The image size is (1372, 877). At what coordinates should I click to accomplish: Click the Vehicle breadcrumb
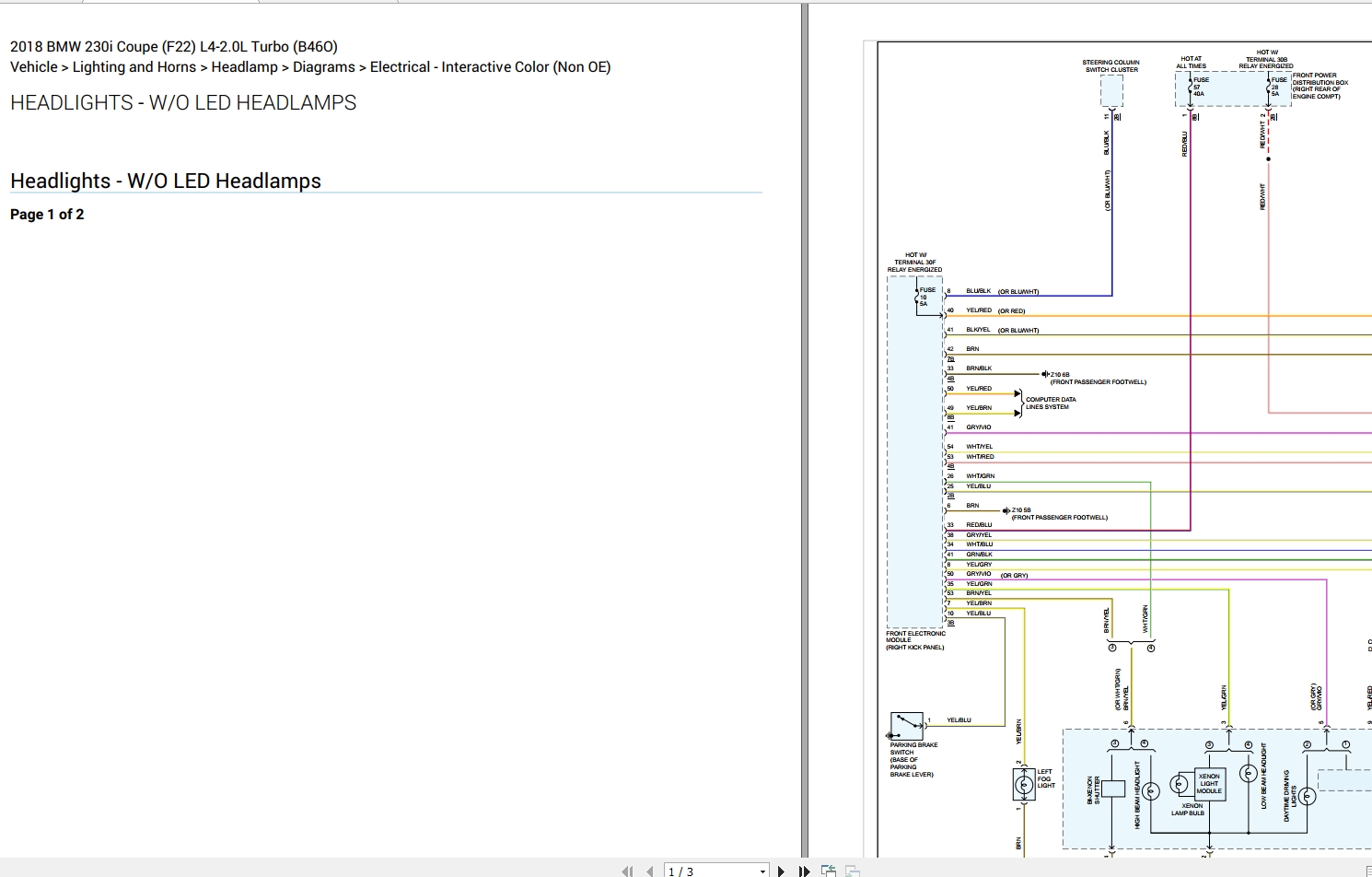[34, 67]
